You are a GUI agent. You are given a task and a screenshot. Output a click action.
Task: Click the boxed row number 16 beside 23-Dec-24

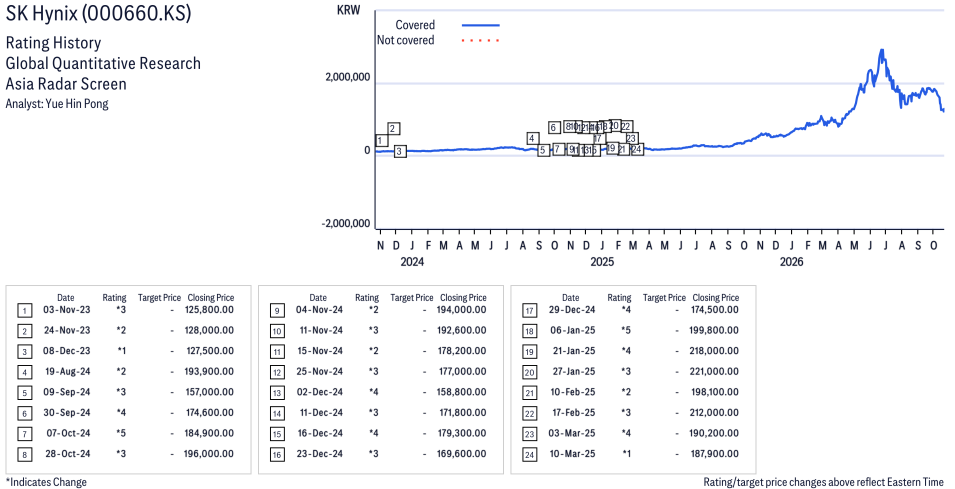(x=277, y=455)
